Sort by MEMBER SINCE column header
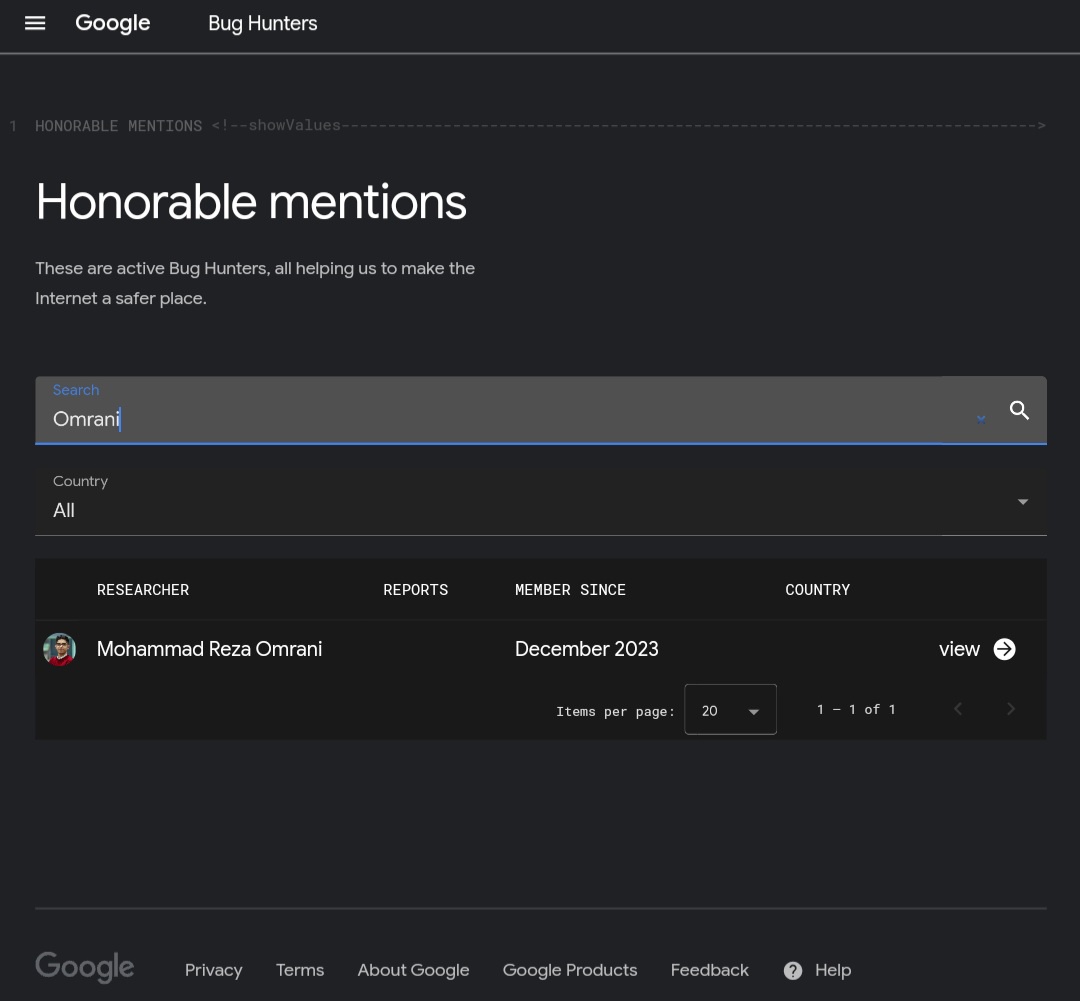 [570, 590]
